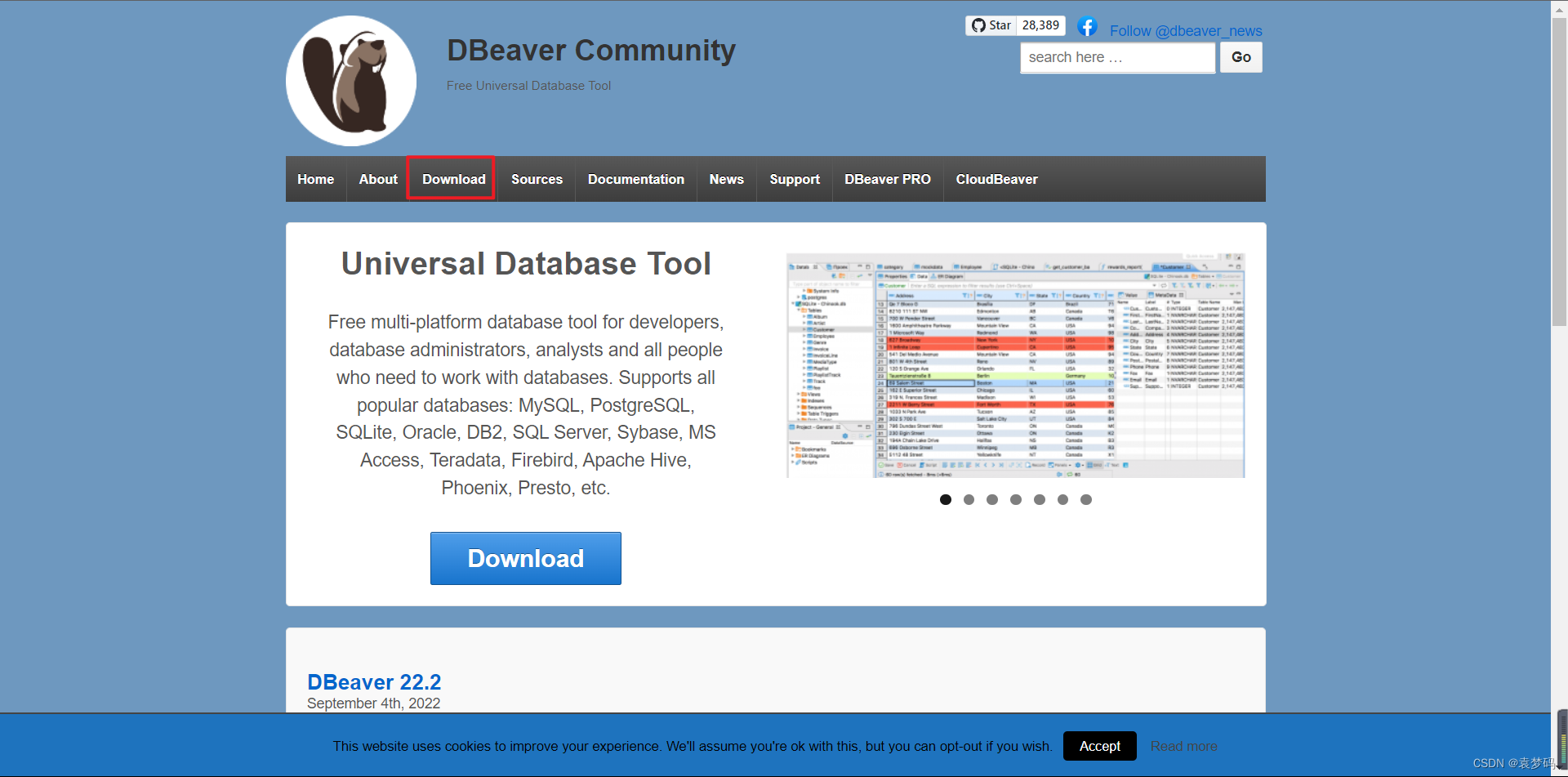Click the DBeaver beaver logo
This screenshot has width=1568, height=777.
[351, 81]
